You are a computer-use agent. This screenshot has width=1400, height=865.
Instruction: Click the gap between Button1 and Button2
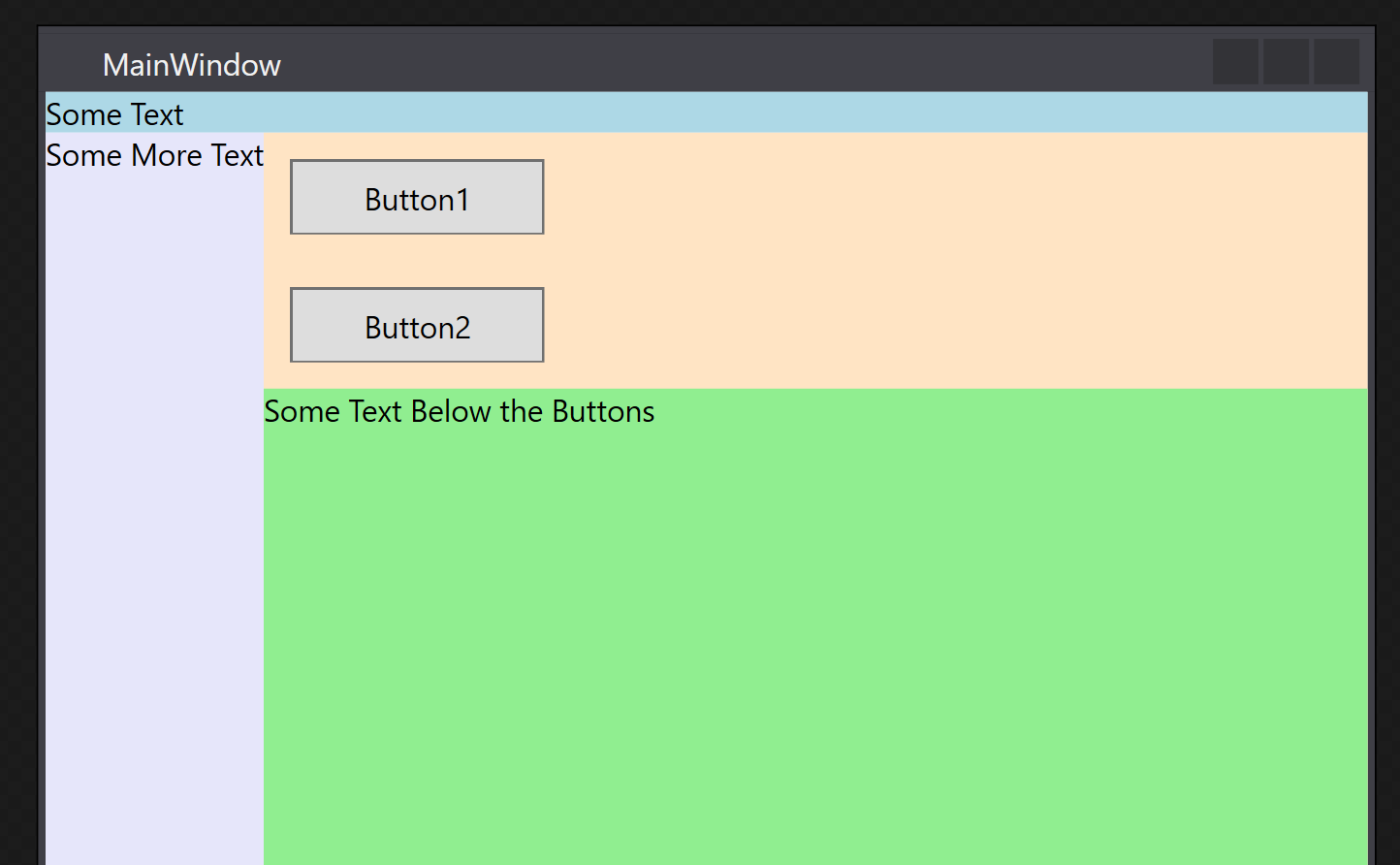coord(417,261)
